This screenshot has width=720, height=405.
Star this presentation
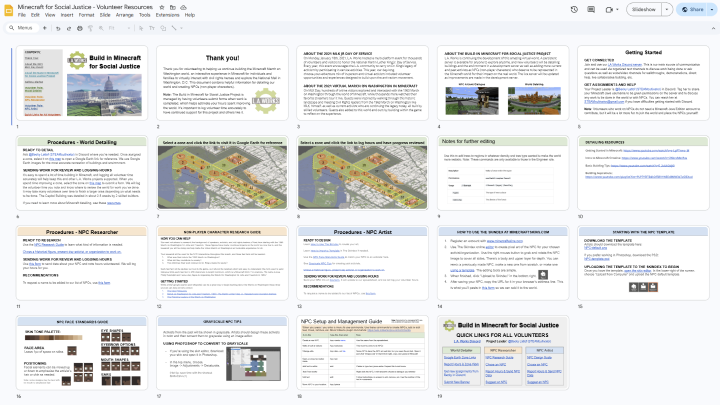162,7
